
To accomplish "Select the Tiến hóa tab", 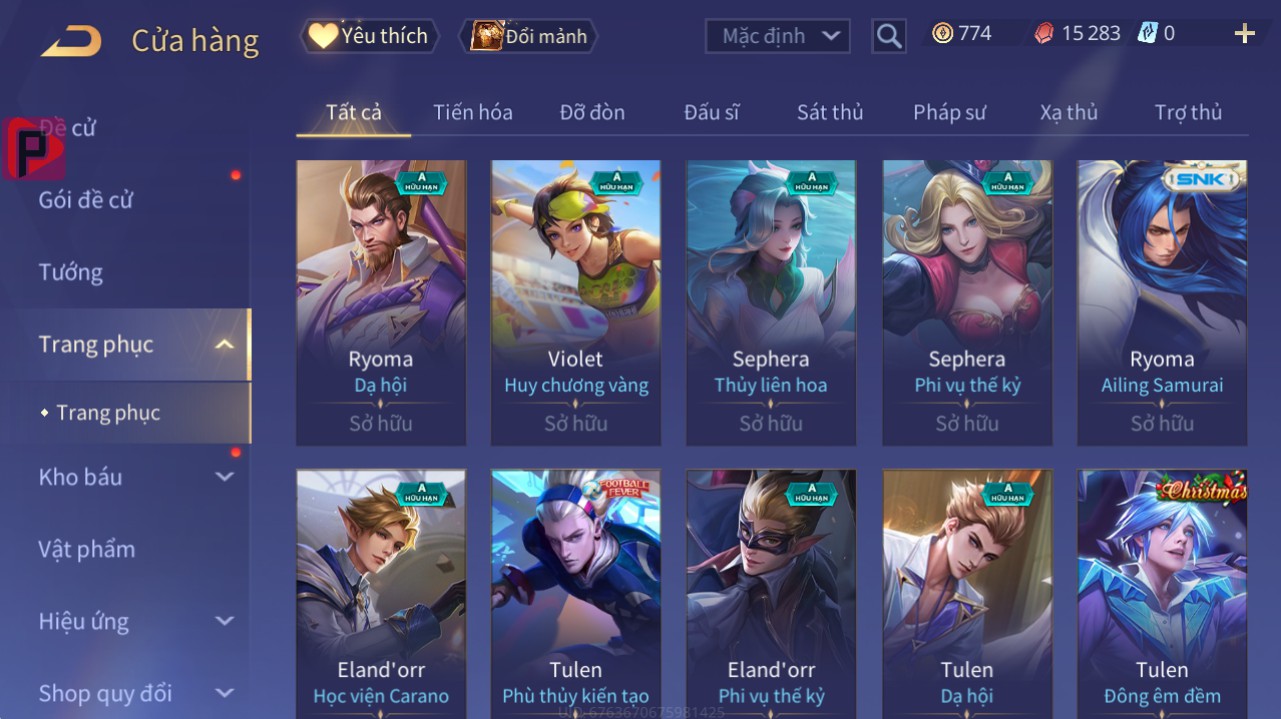I will [x=473, y=112].
